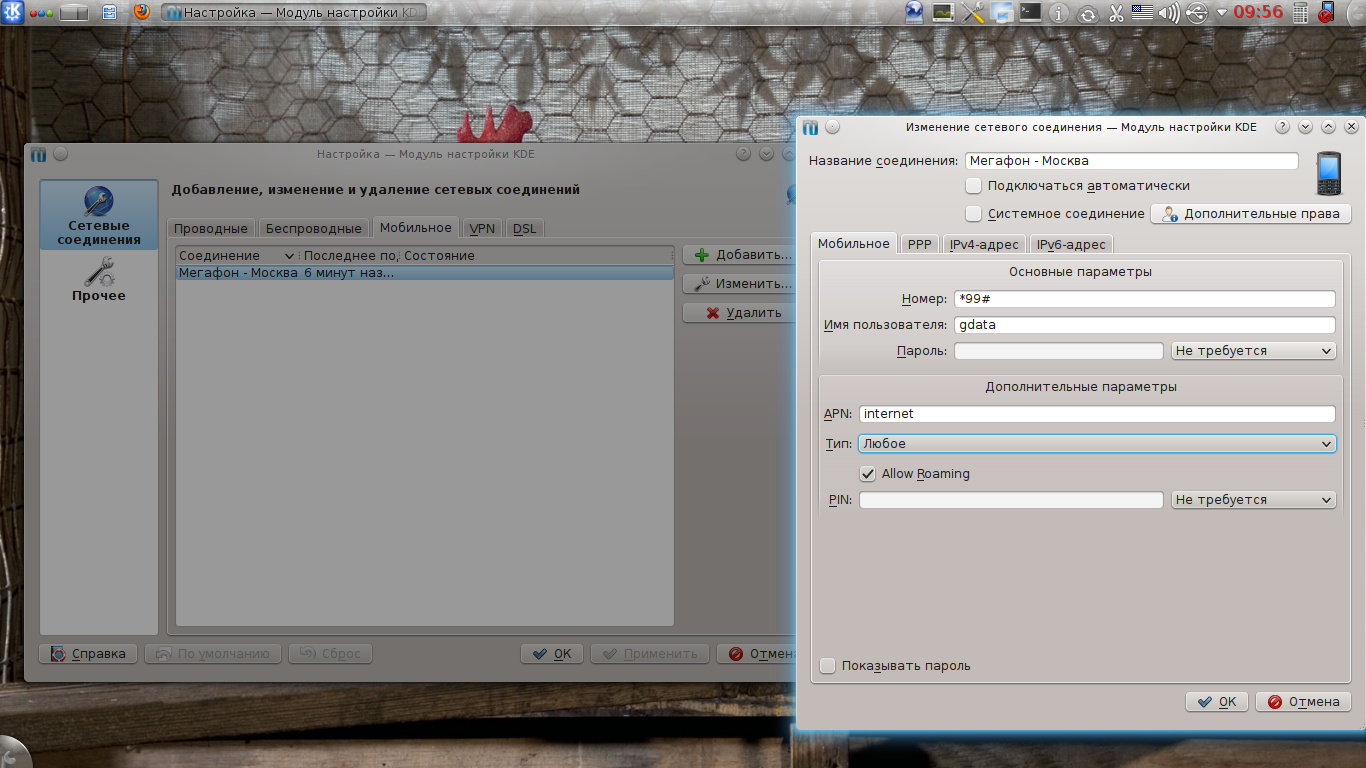Viewport: 1366px width, 768px height.
Task: Sort by the Соединение column header
Action: point(237,256)
